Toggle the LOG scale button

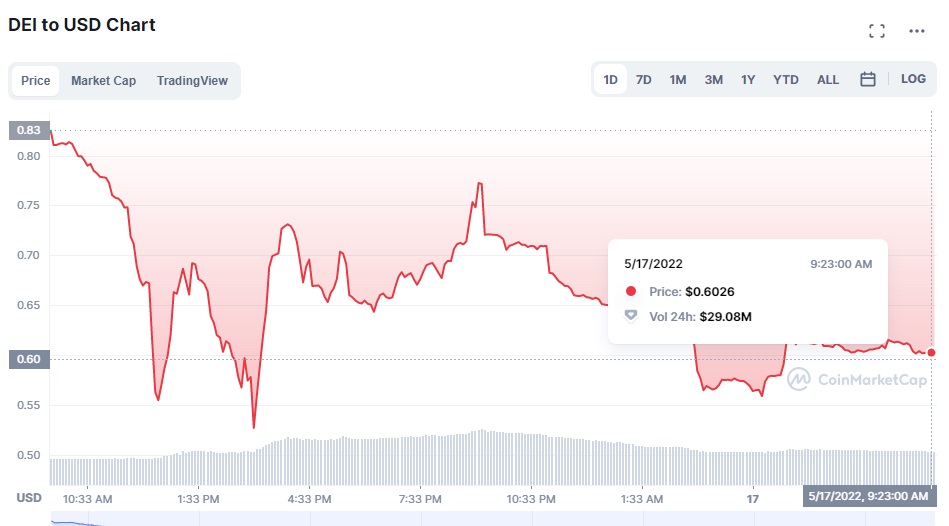(913, 80)
